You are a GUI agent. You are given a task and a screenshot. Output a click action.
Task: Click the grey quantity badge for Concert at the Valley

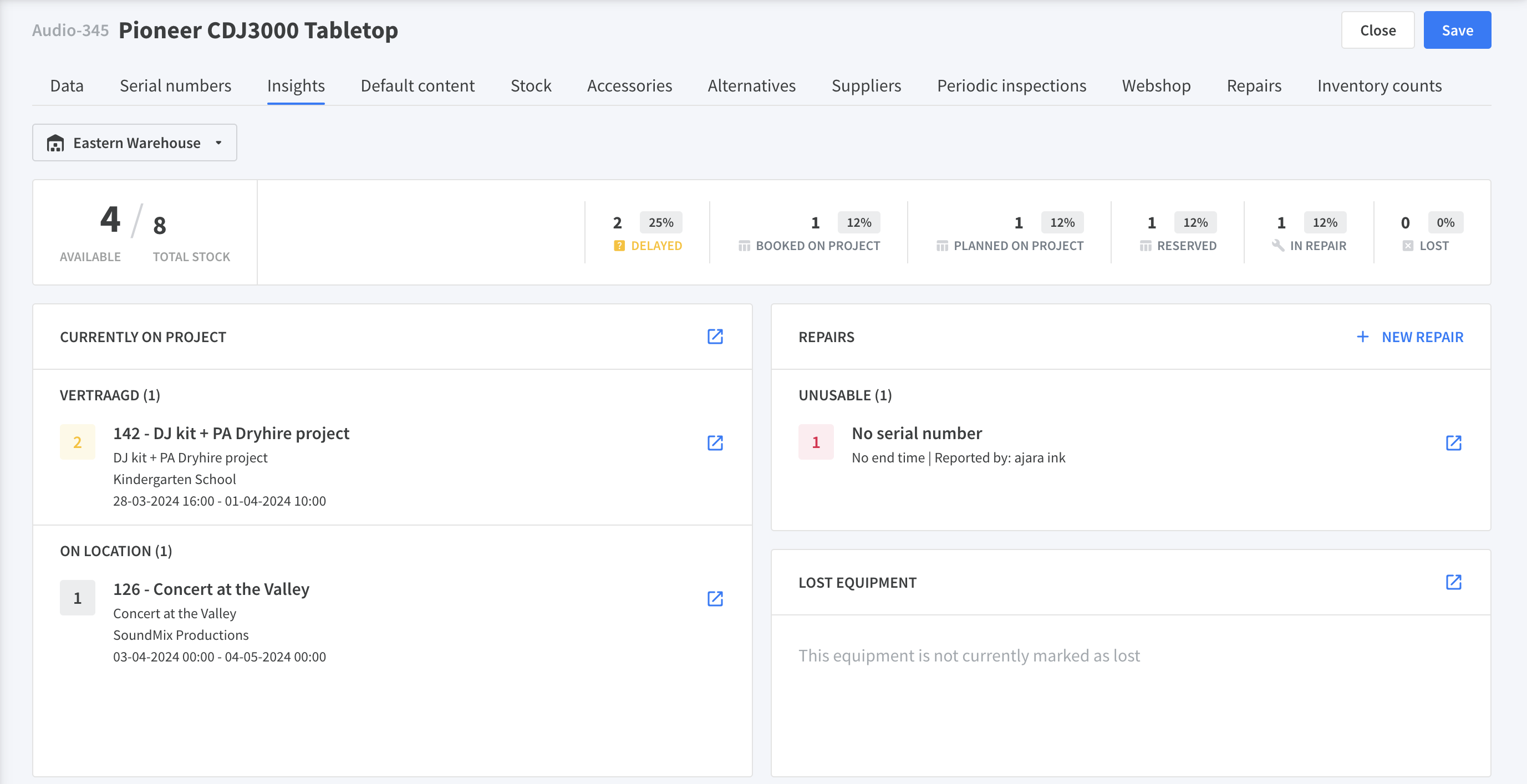point(77,597)
